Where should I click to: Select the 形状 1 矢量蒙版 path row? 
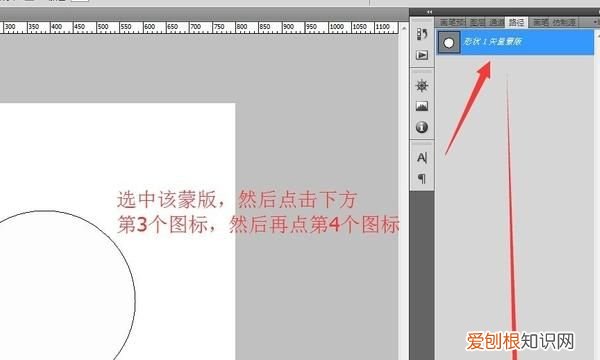(515, 42)
